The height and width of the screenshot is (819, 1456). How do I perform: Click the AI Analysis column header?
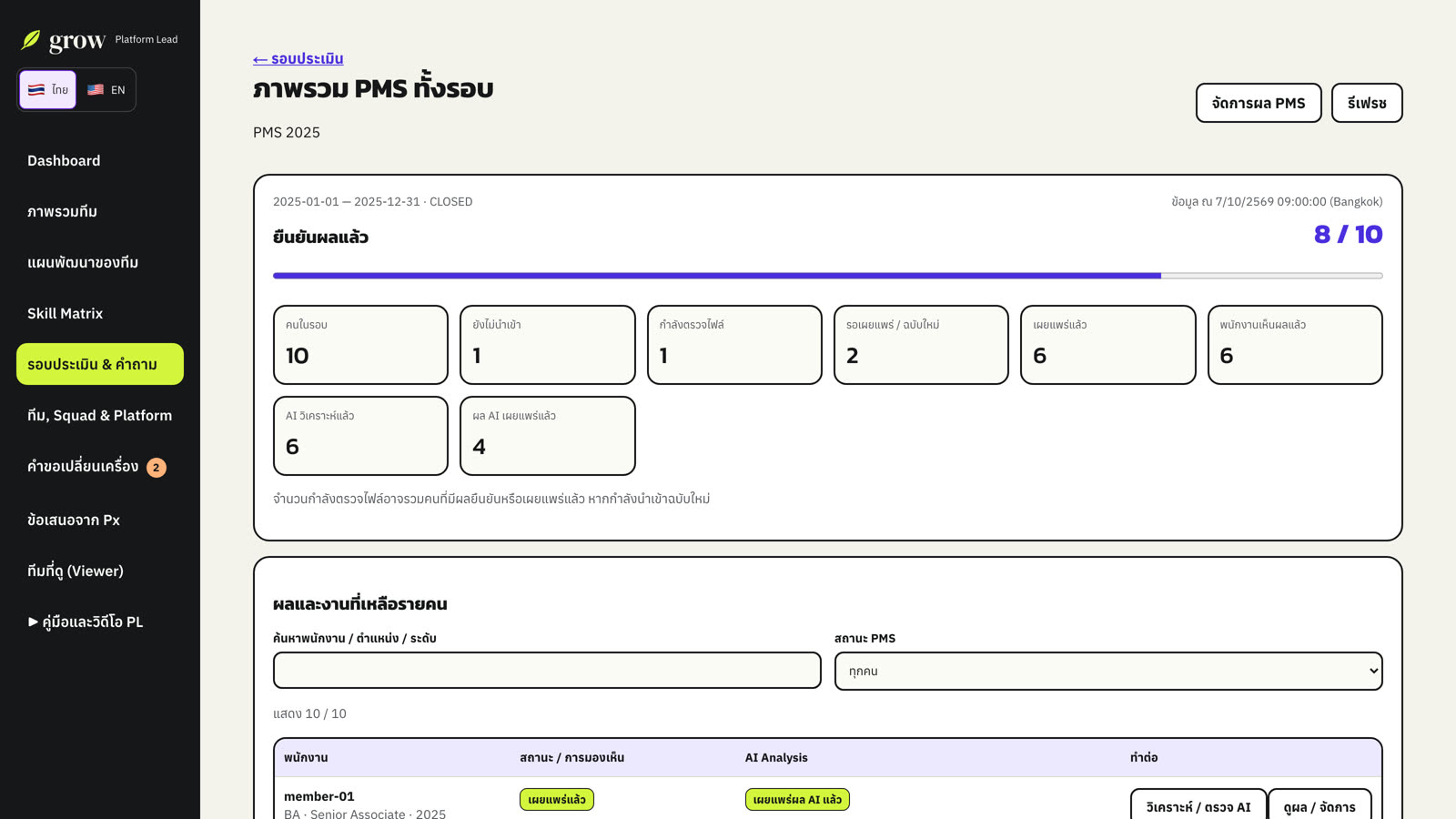tap(776, 757)
